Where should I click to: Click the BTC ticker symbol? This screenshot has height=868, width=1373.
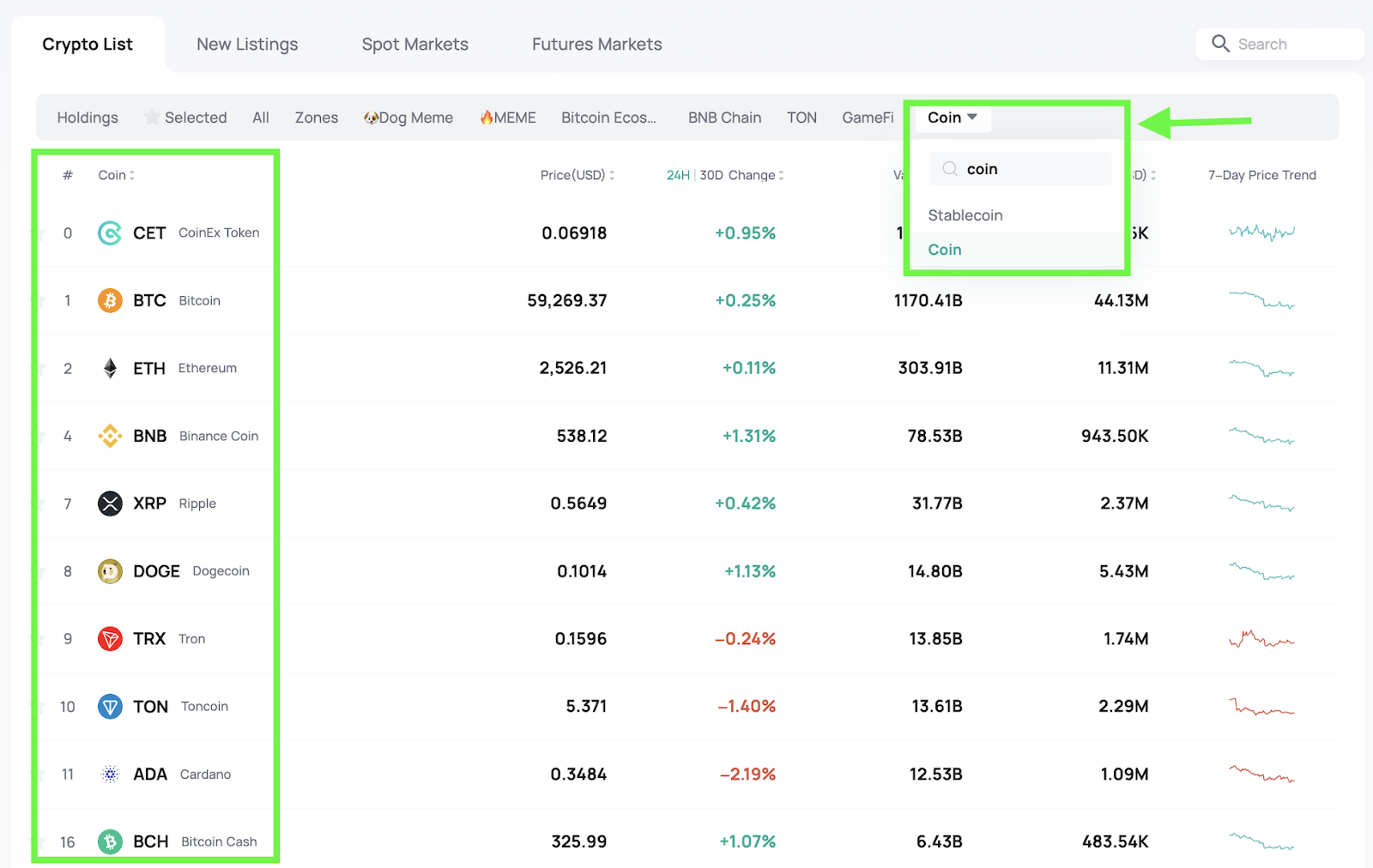click(x=149, y=301)
